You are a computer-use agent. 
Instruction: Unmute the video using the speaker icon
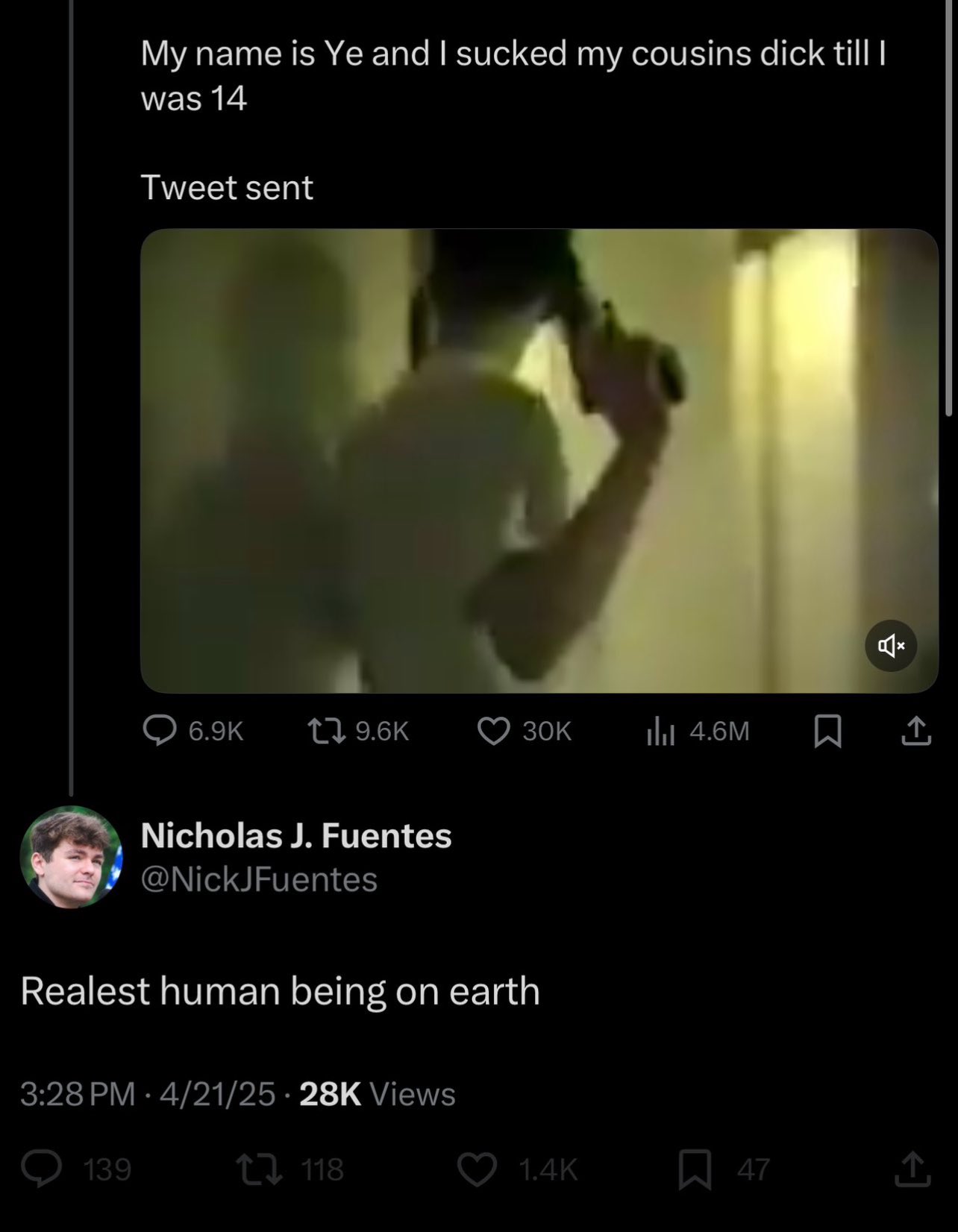click(891, 646)
